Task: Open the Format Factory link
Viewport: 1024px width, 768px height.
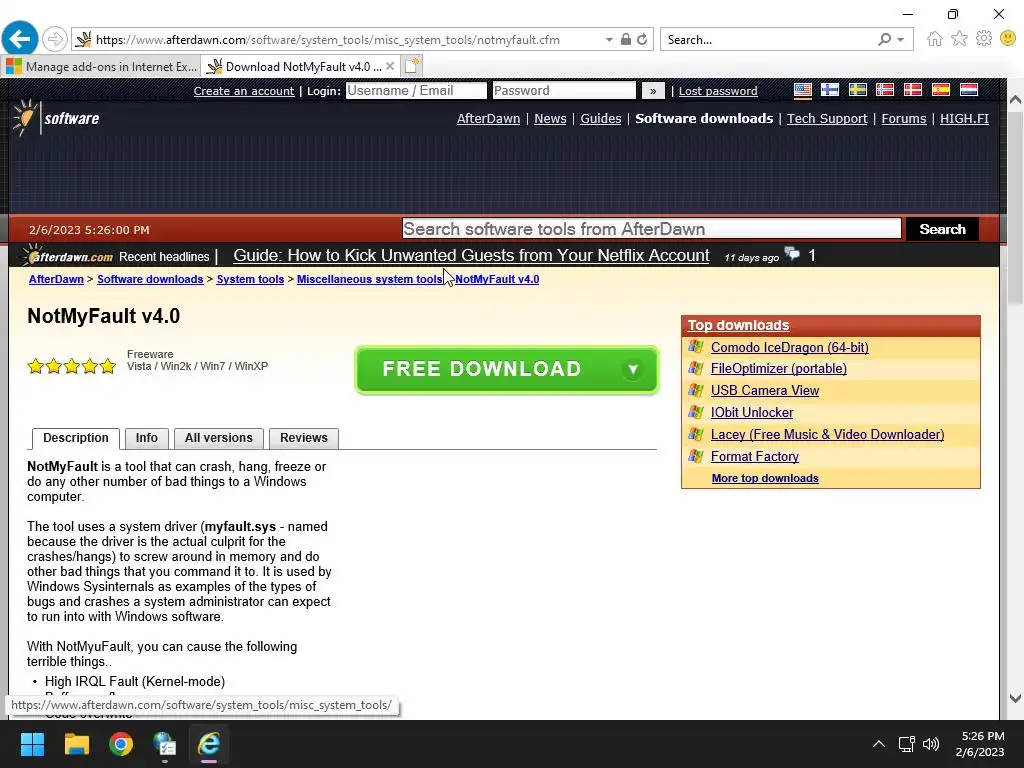Action: click(754, 456)
